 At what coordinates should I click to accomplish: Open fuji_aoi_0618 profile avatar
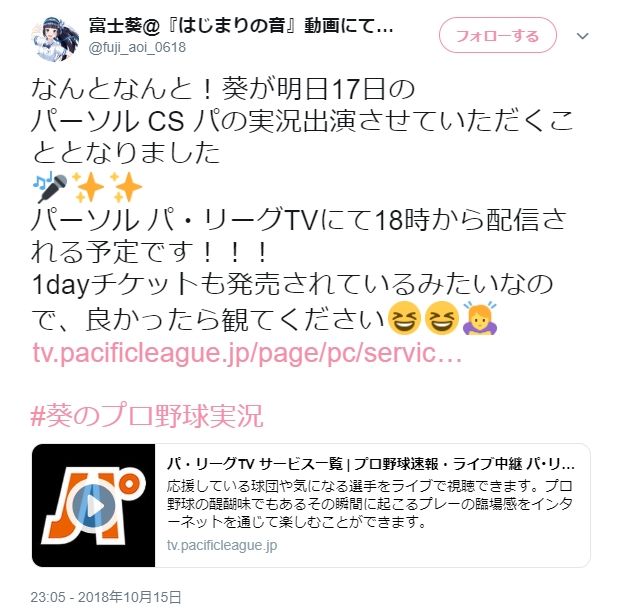pyautogui.click(x=55, y=39)
